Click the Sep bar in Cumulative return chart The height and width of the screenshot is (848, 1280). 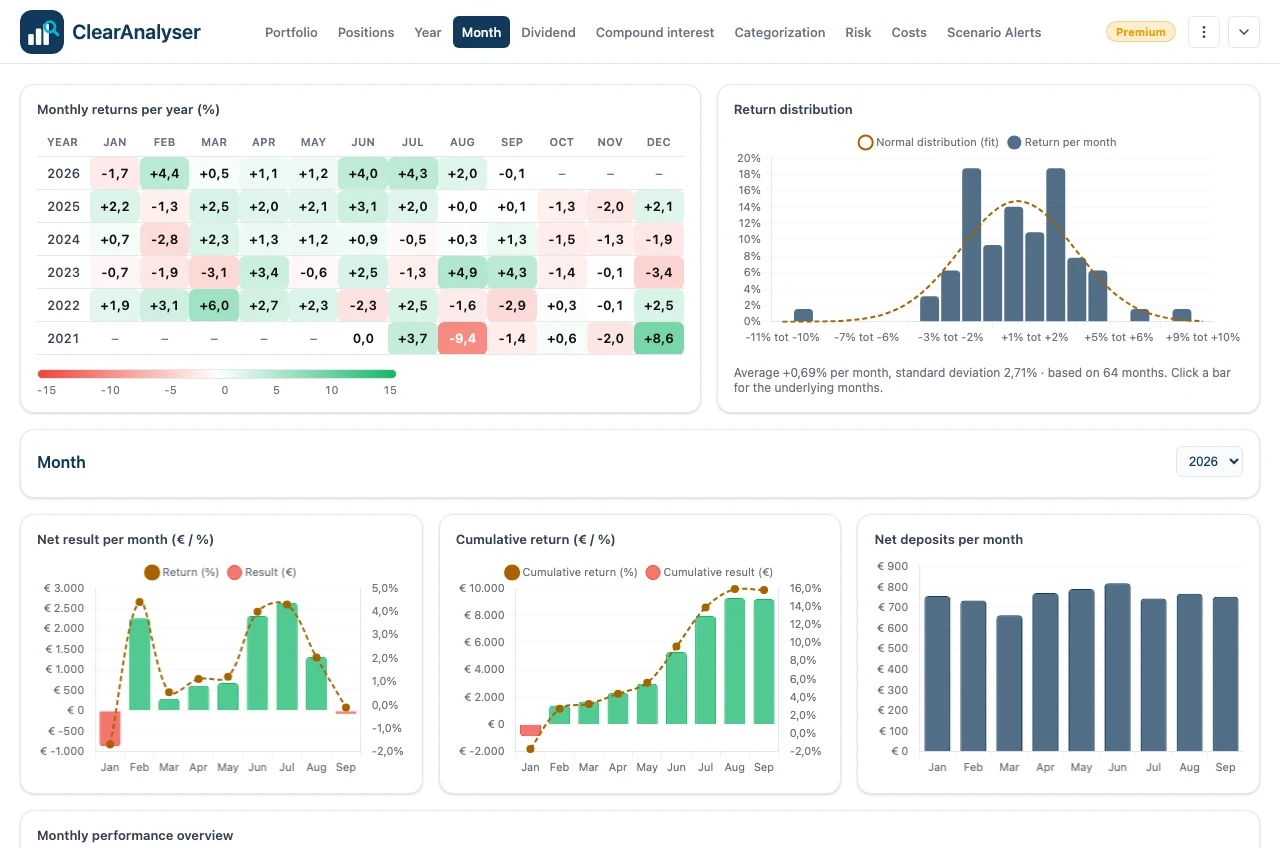pos(764,661)
